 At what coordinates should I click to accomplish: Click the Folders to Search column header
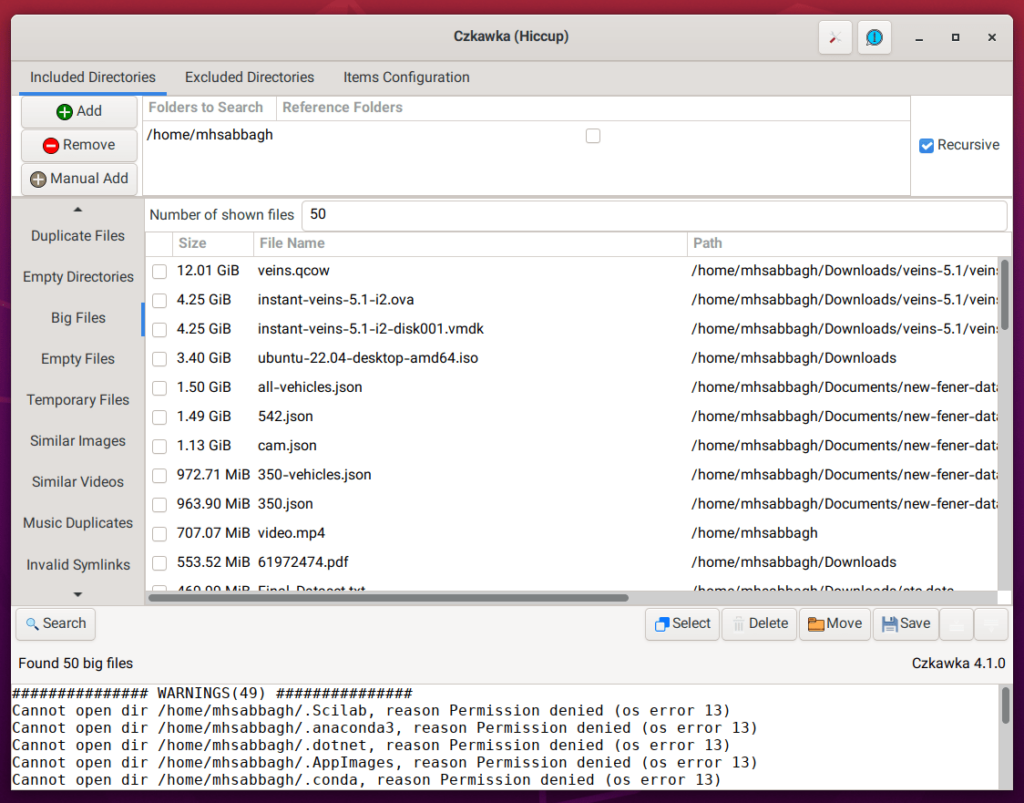click(210, 108)
